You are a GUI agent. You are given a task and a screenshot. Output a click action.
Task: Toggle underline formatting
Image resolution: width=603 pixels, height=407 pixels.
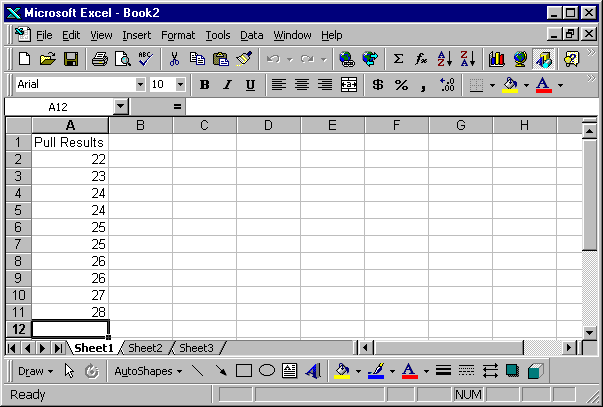coord(250,85)
